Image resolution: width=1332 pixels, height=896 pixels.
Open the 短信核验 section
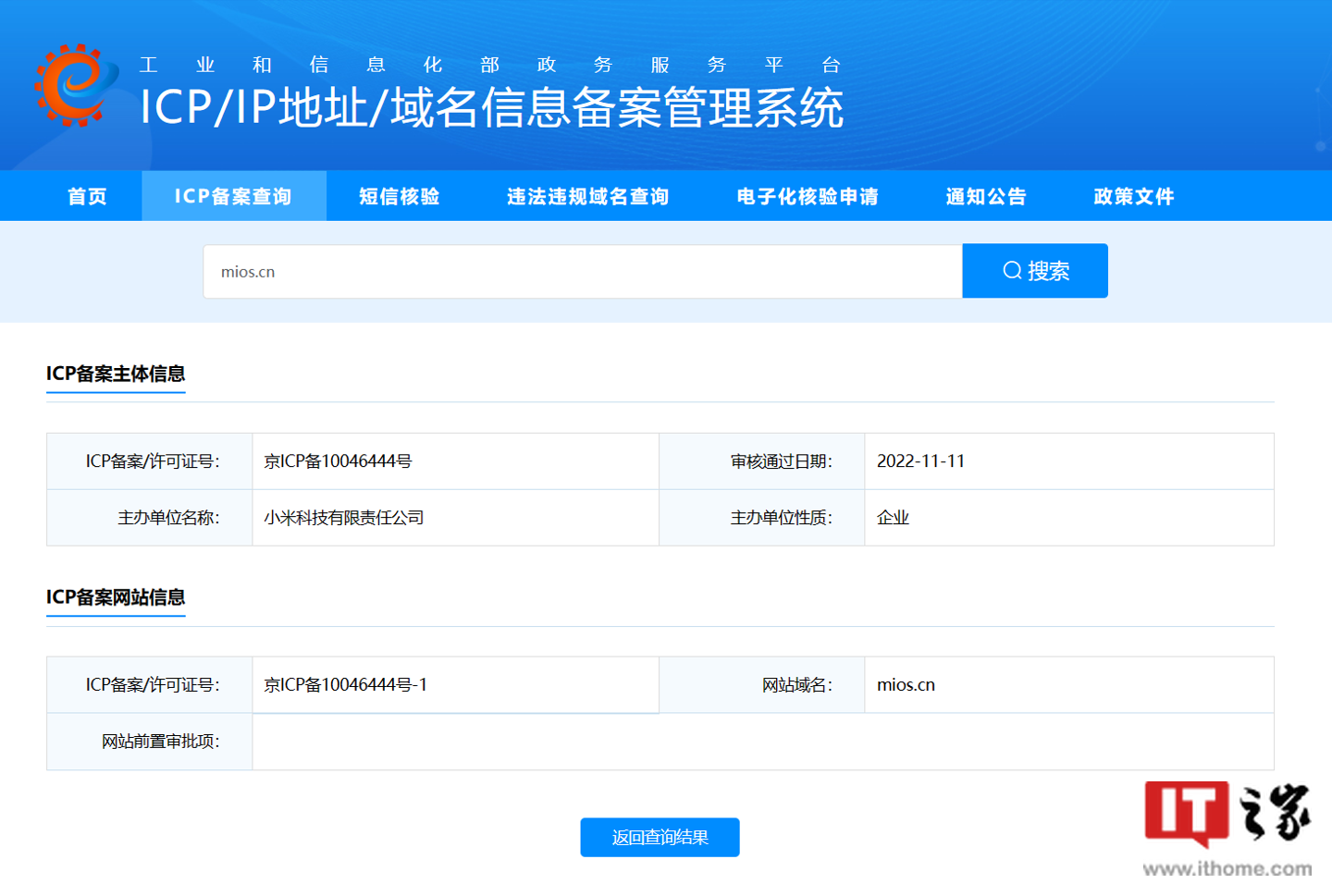[x=398, y=195]
